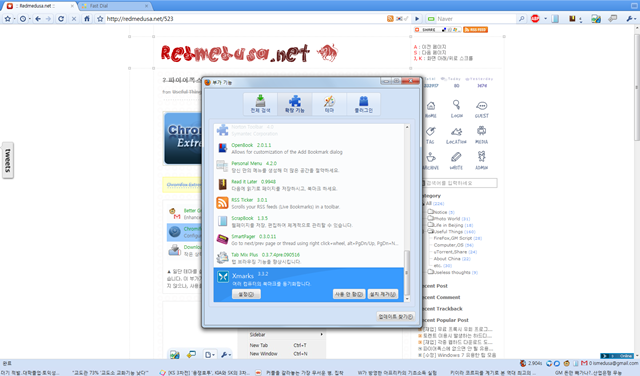
Task: Open the Firefox,GM Script subcategory
Action: tap(458, 238)
